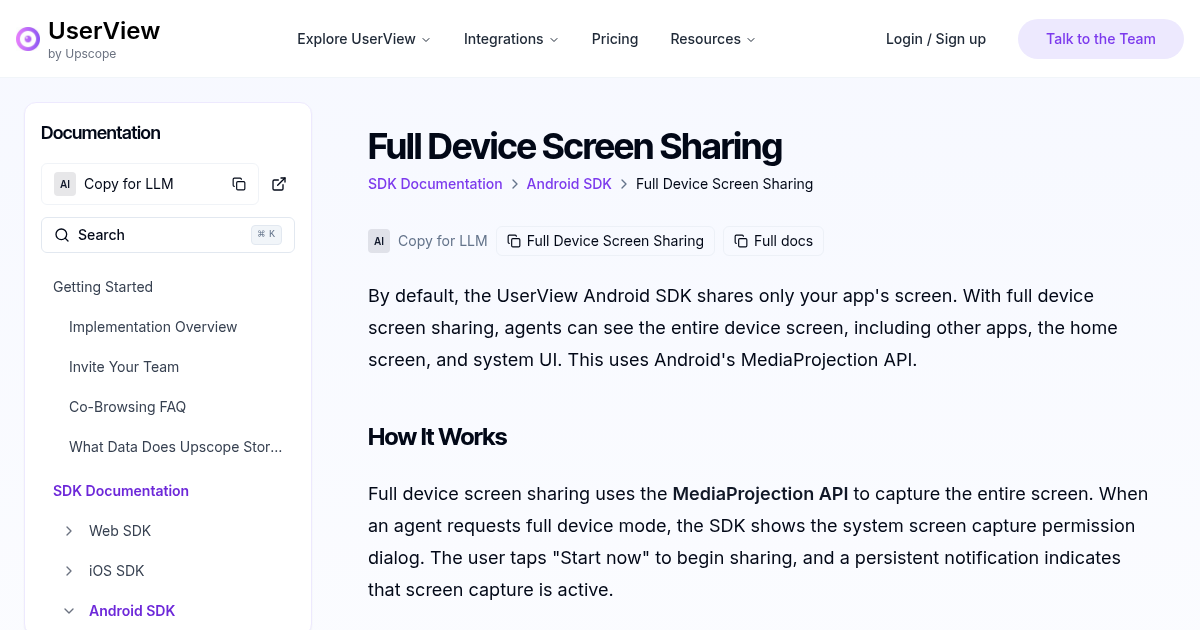Open Co-Browsing FAQ page

coord(128,407)
